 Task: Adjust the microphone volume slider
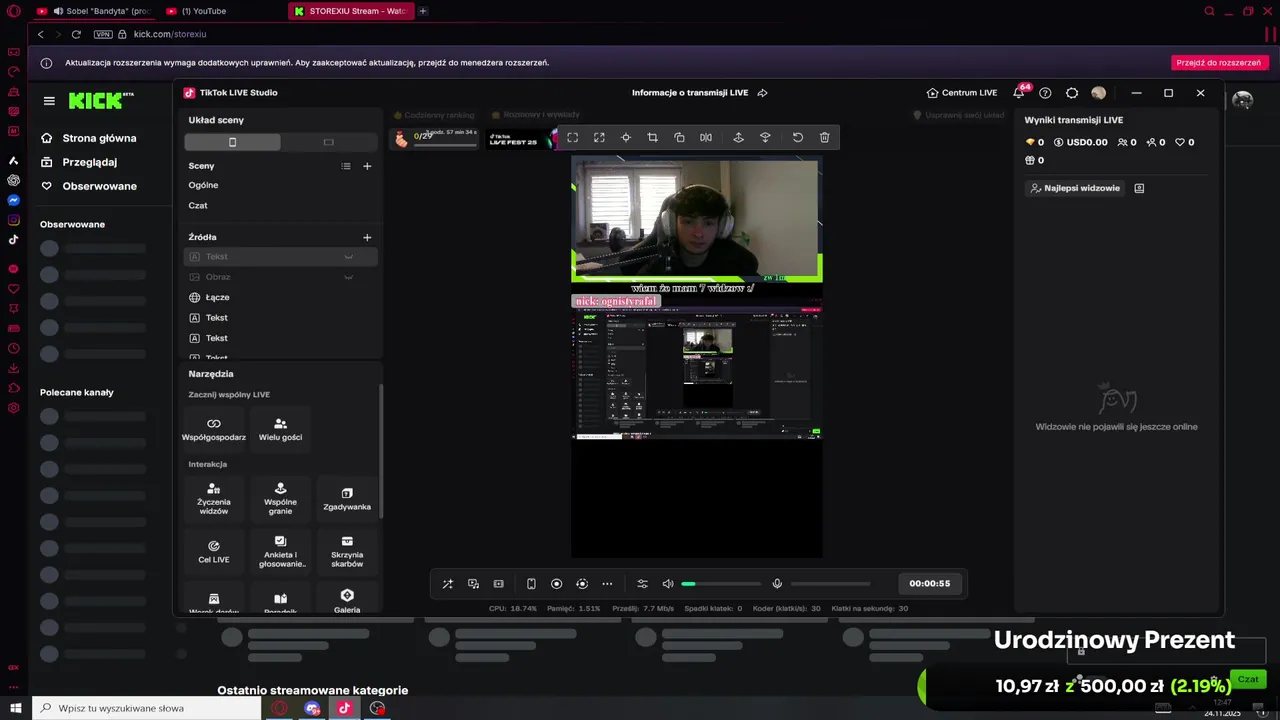(x=830, y=584)
